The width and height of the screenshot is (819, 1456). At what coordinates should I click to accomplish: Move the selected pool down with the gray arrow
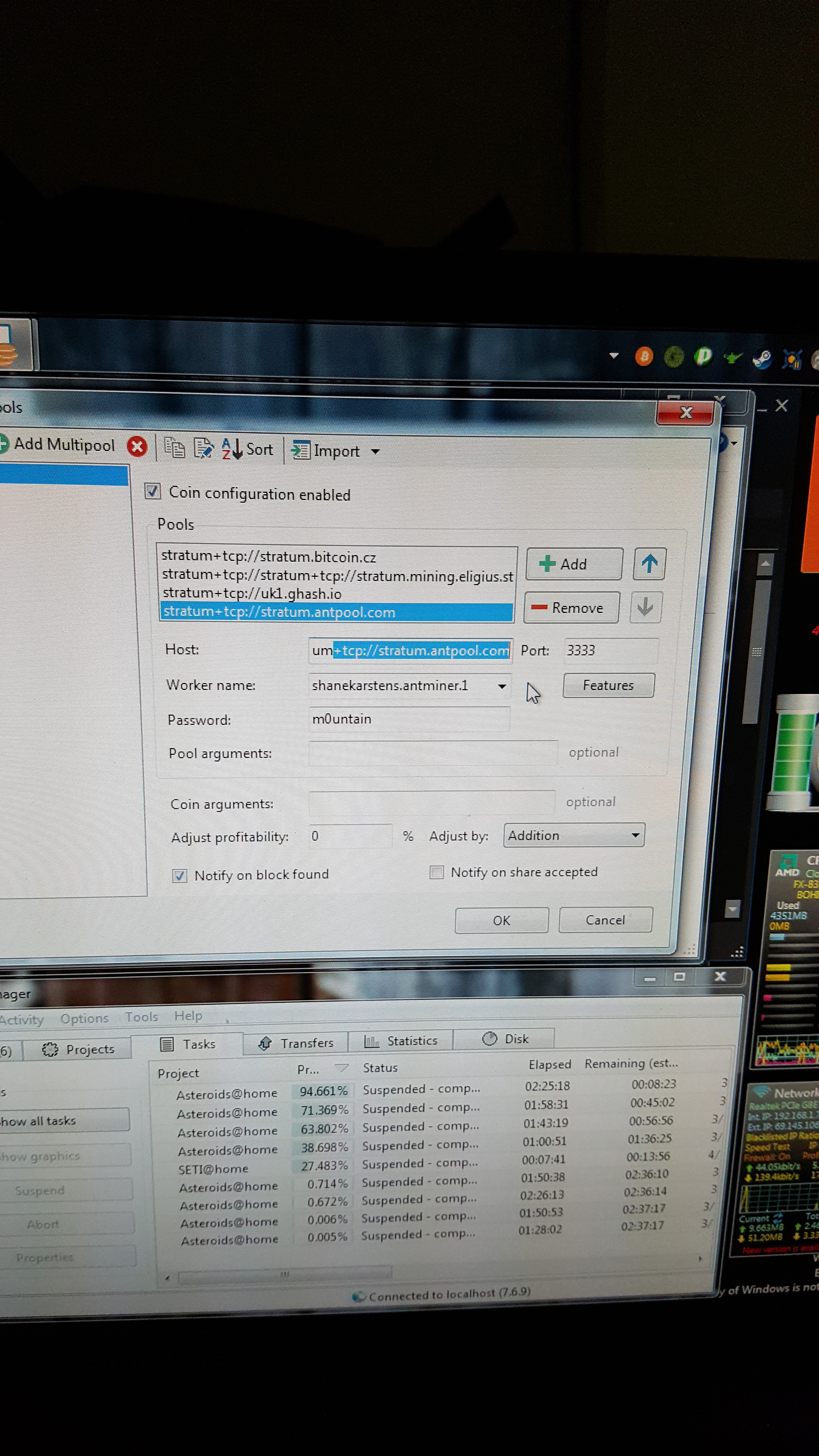(645, 608)
